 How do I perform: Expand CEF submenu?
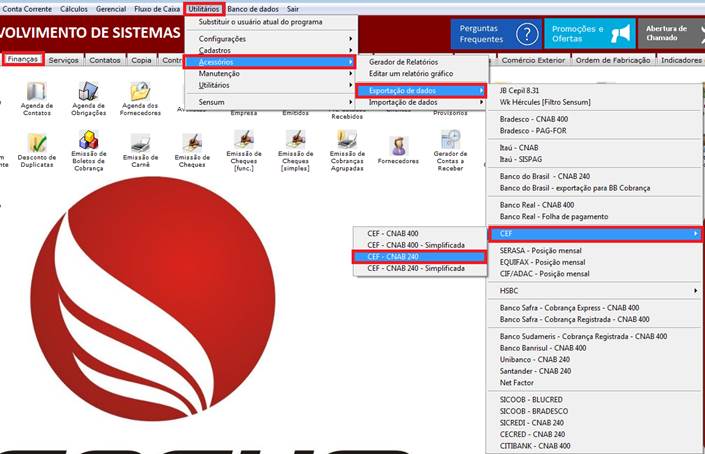point(595,234)
